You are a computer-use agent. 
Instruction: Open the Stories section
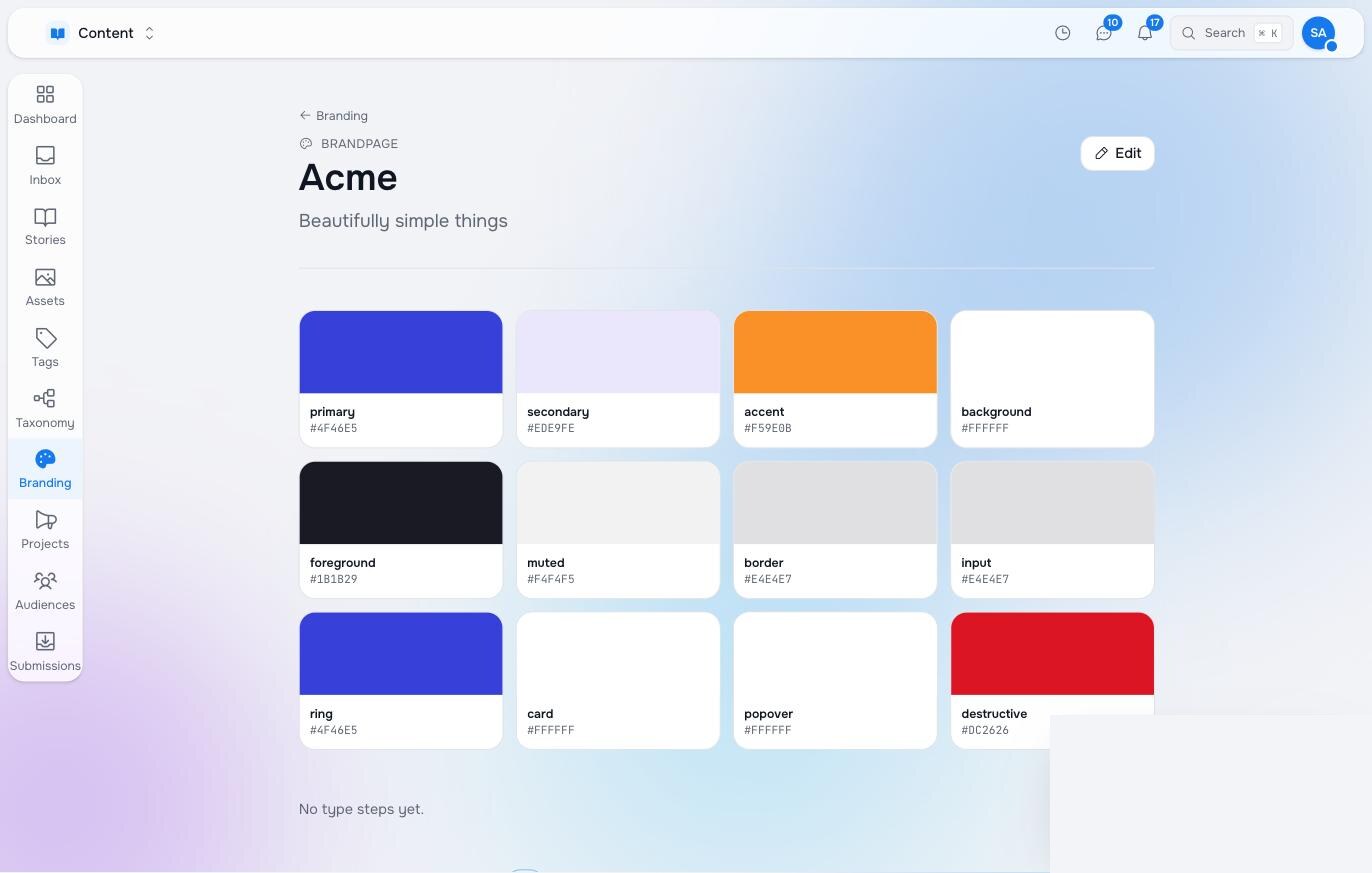[45, 227]
